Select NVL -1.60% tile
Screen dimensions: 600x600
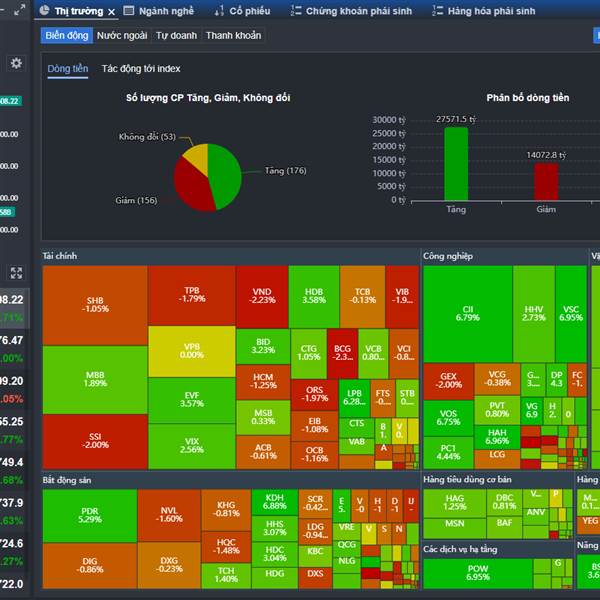169,515
